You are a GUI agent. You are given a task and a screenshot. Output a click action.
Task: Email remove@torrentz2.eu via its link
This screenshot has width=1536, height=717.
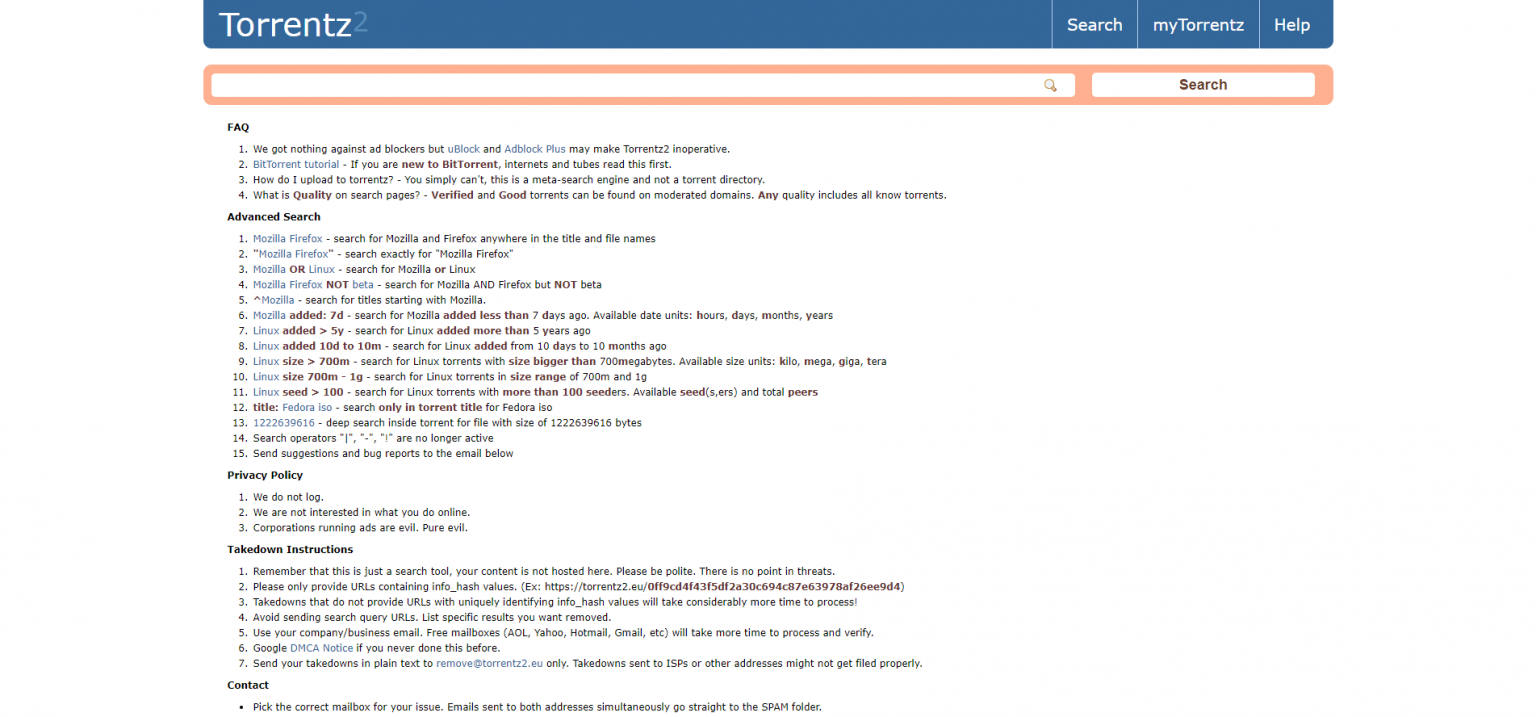(x=489, y=663)
